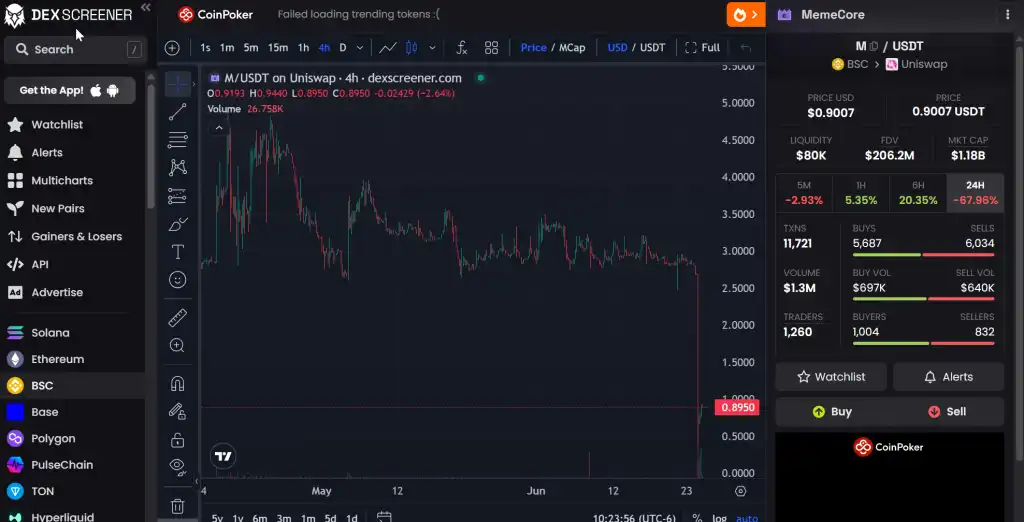
Task: Set chart interval to 15m
Action: (278, 48)
